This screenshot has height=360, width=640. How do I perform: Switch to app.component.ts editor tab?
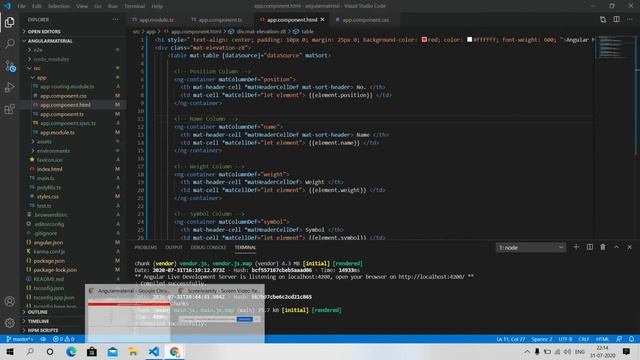click(220, 20)
